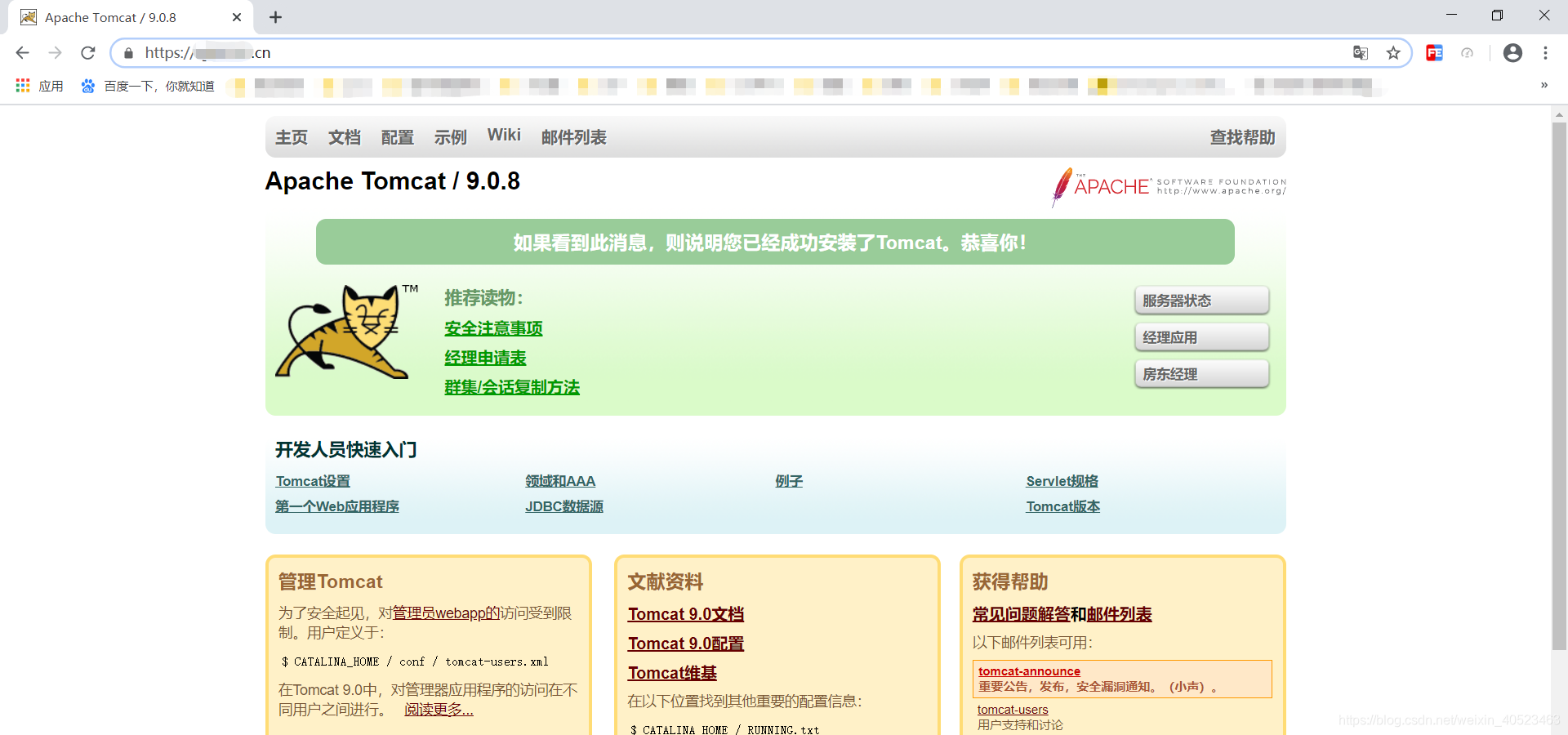The width and height of the screenshot is (1568, 735).
Task: Open the 第一个Web应用程序 link
Action: [337, 506]
